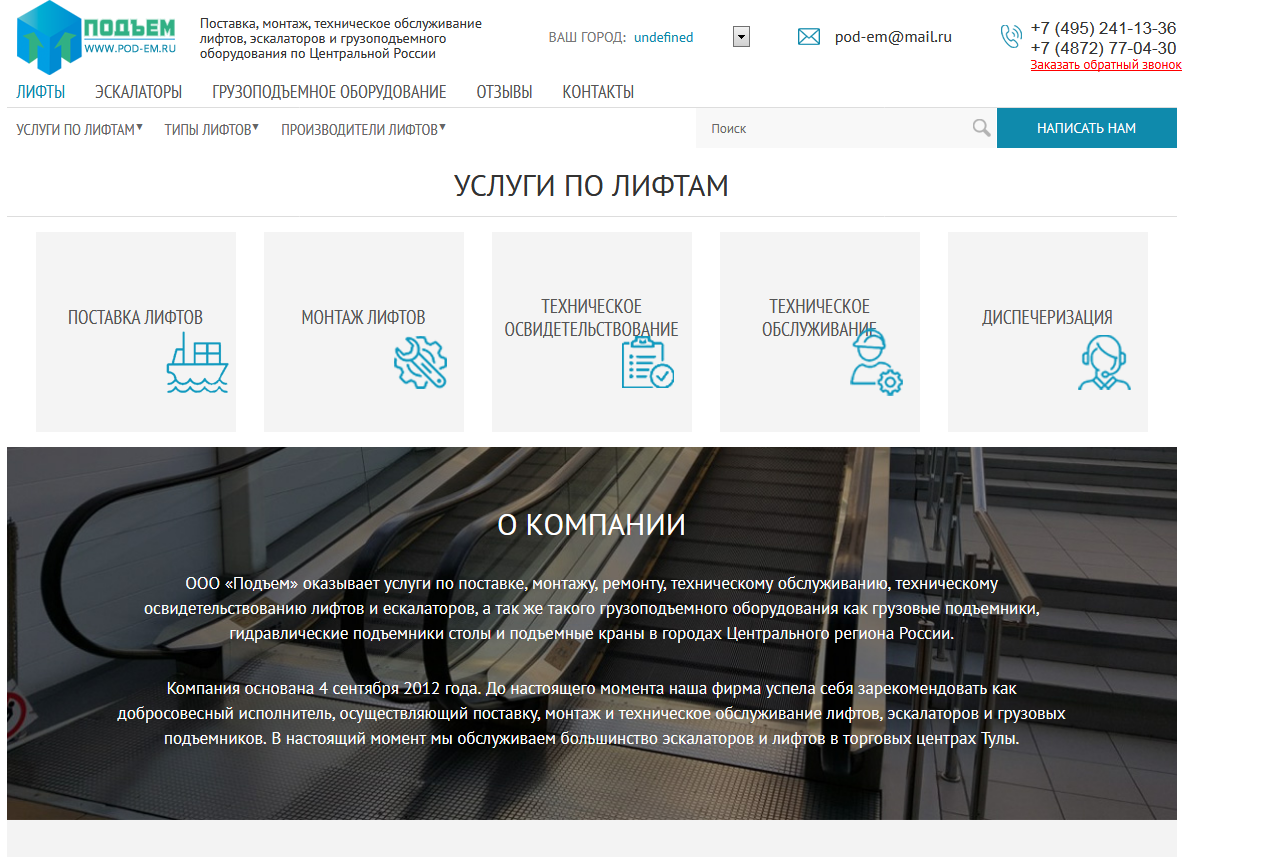The height and width of the screenshot is (857, 1264).
Task: Click the phone handset icon
Action: point(1011,37)
